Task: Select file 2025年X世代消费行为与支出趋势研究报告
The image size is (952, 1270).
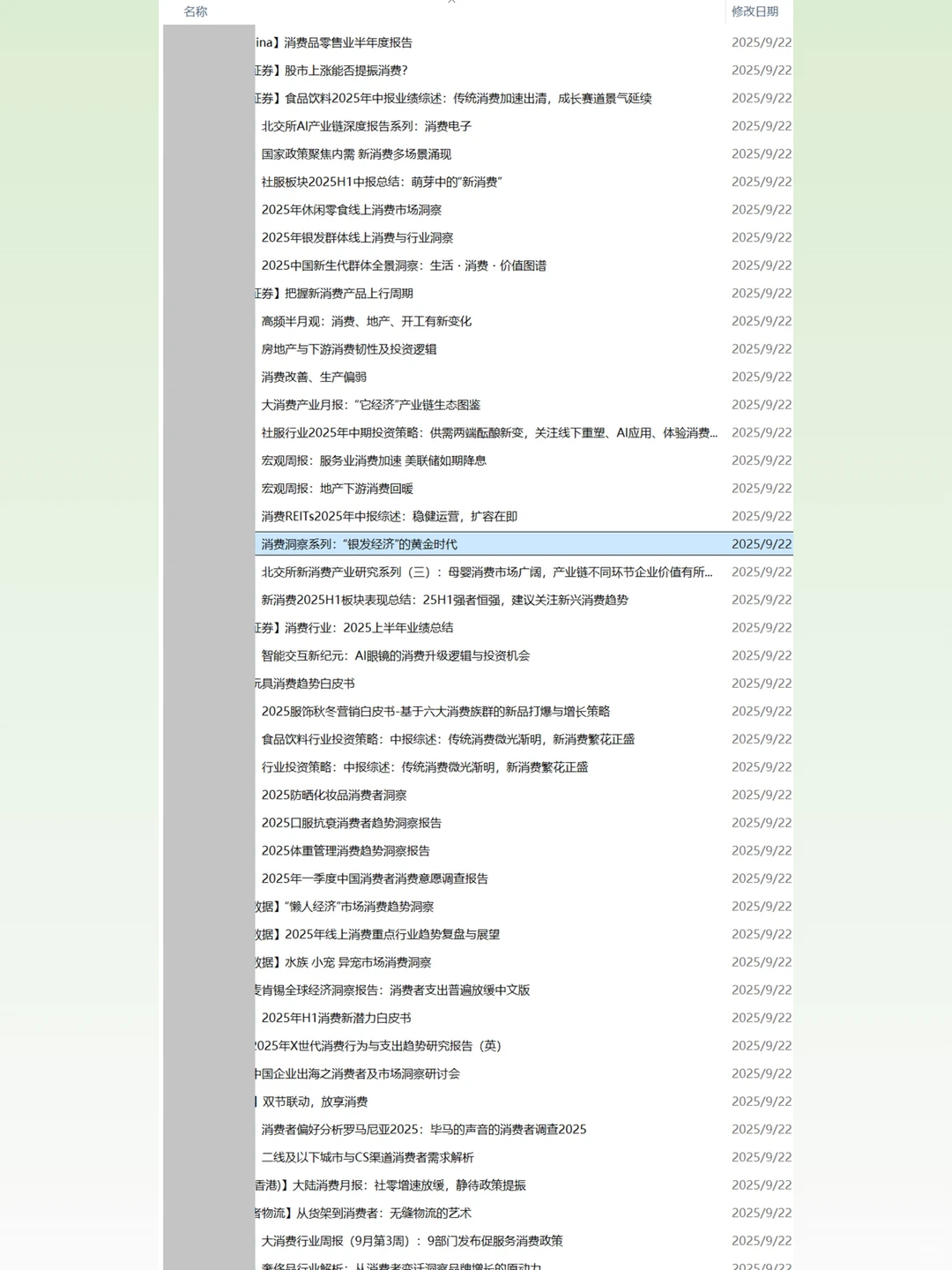Action: [378, 1046]
